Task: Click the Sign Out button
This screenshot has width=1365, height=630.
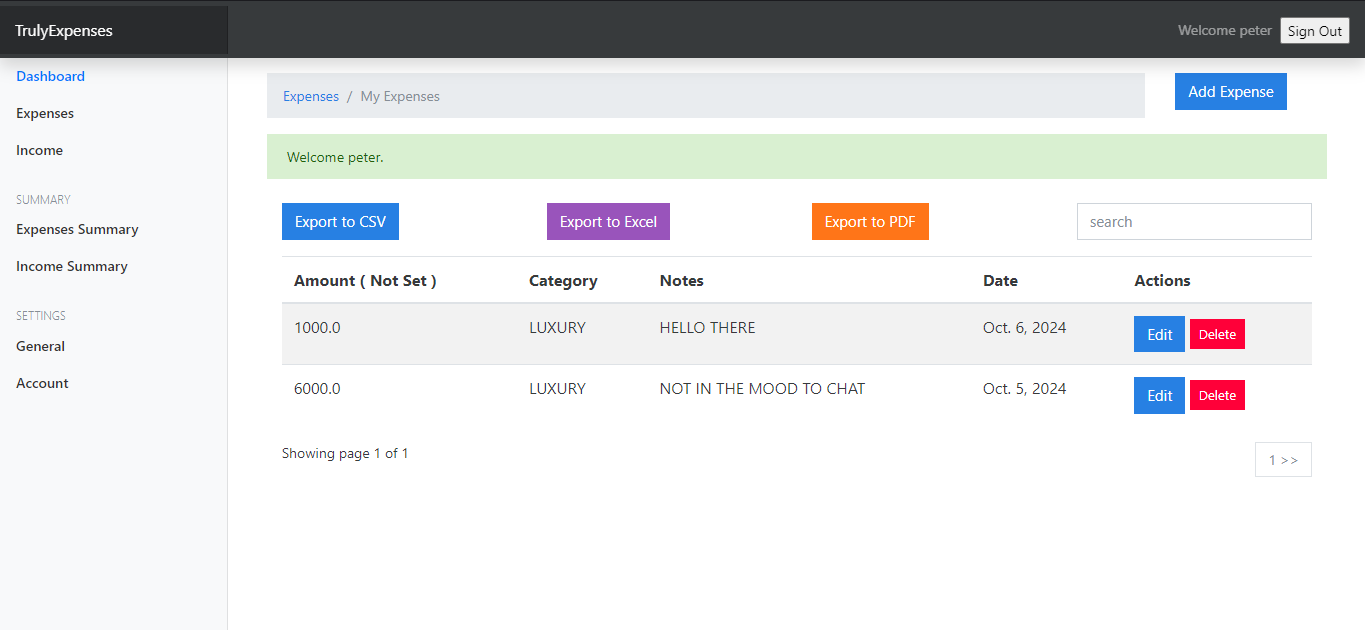Action: [x=1314, y=31]
